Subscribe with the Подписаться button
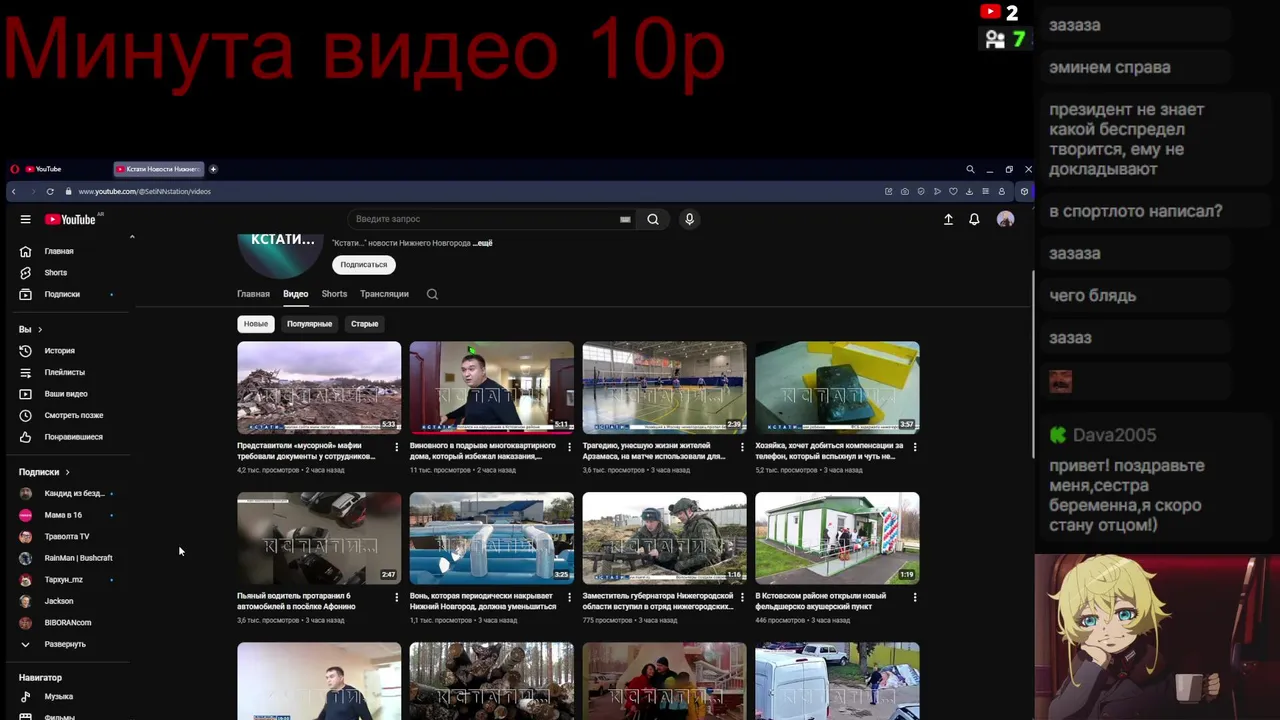This screenshot has height=720, width=1280. point(363,265)
